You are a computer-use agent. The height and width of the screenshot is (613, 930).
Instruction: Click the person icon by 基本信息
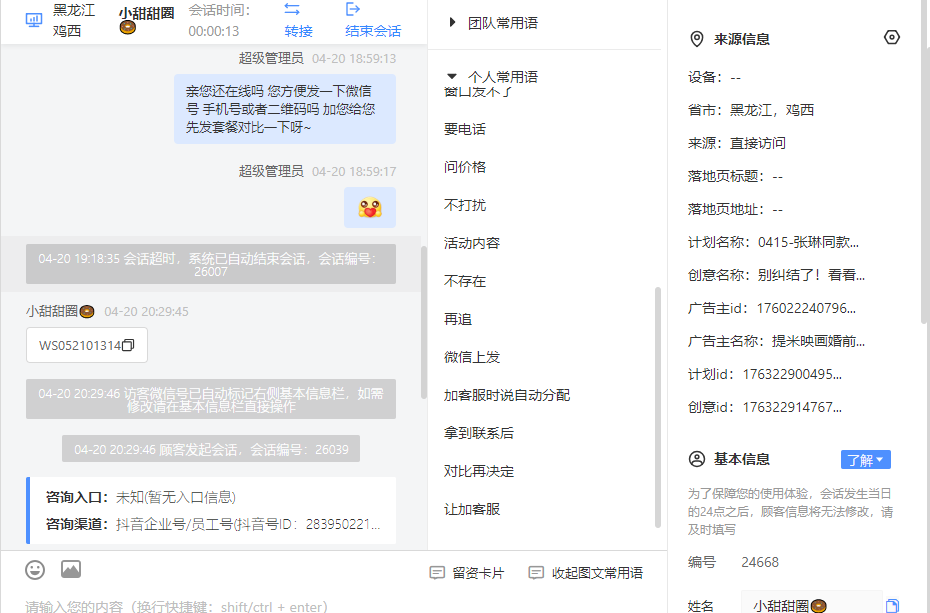pos(697,459)
